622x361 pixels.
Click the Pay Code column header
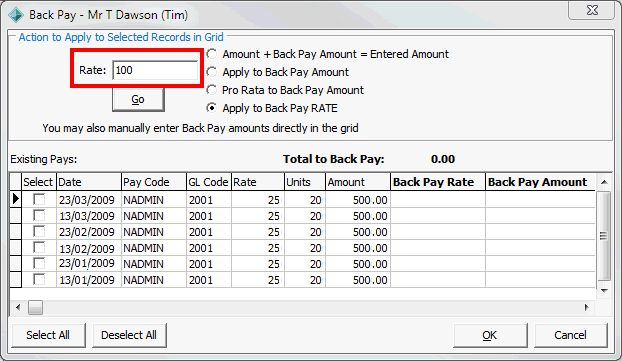154,182
